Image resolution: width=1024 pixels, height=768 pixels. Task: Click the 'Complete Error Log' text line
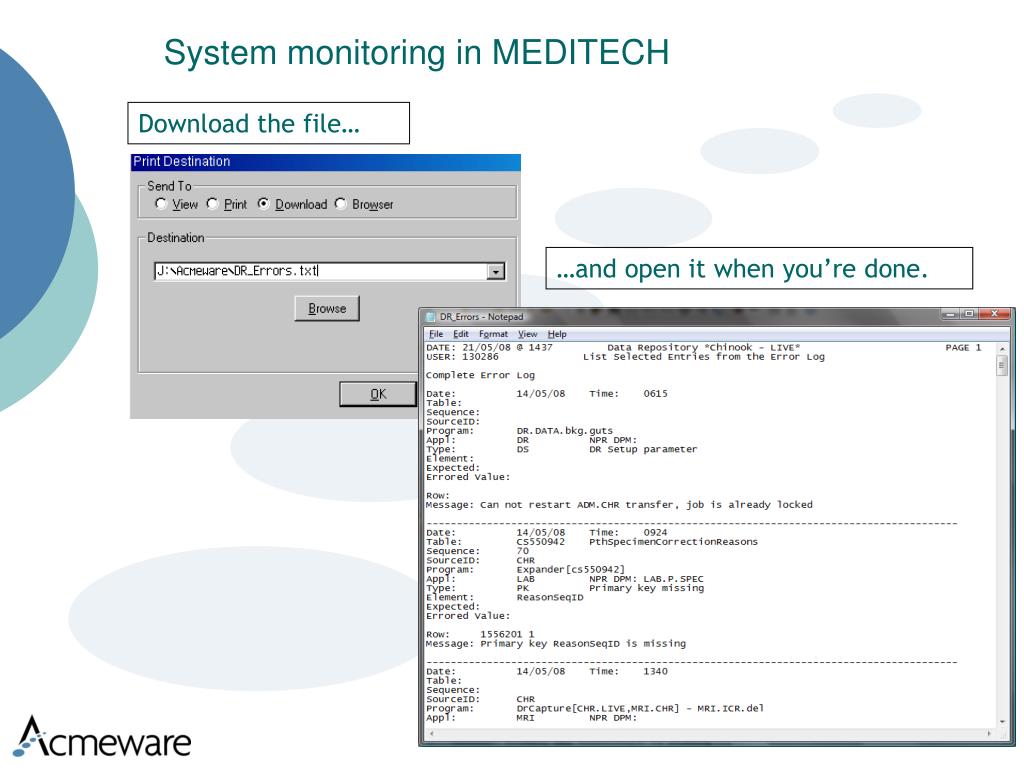coord(480,375)
